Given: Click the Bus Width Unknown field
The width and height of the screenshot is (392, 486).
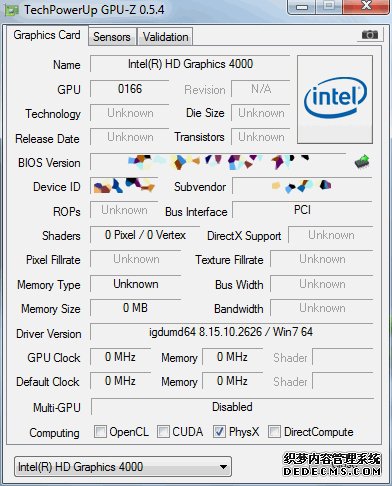Looking at the screenshot, I should 322,284.
